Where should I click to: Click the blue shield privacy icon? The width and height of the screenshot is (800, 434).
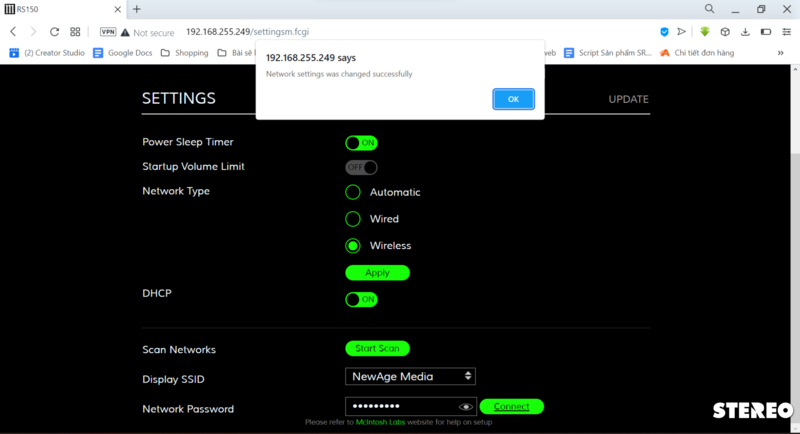point(664,32)
